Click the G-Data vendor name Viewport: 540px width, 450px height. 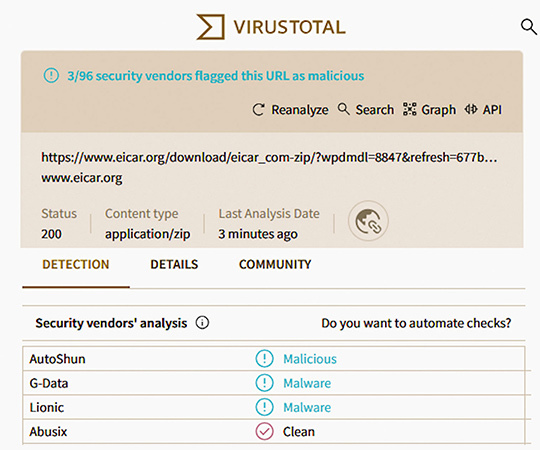coord(49,383)
